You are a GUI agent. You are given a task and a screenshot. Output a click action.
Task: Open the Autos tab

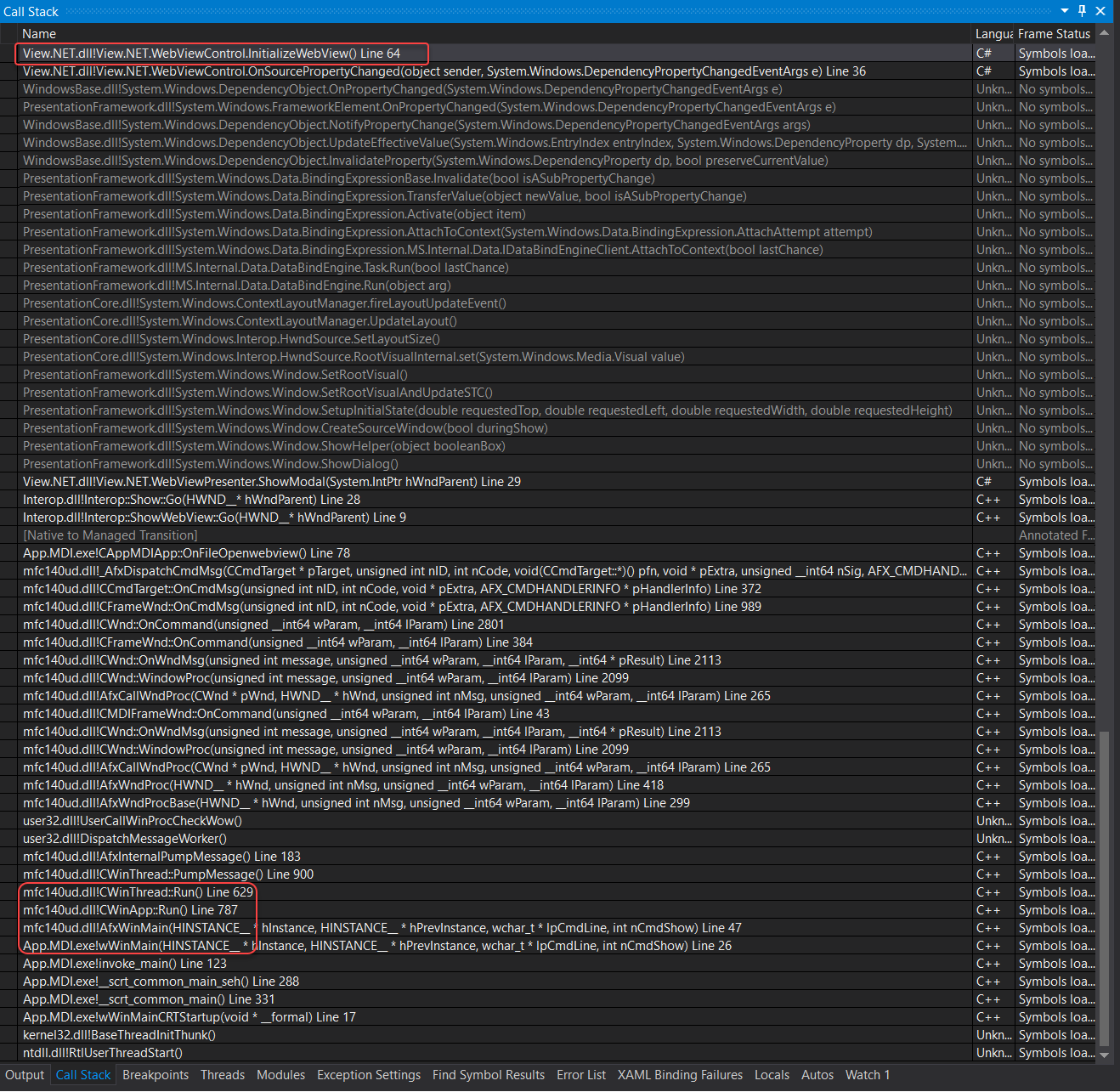[817, 1074]
